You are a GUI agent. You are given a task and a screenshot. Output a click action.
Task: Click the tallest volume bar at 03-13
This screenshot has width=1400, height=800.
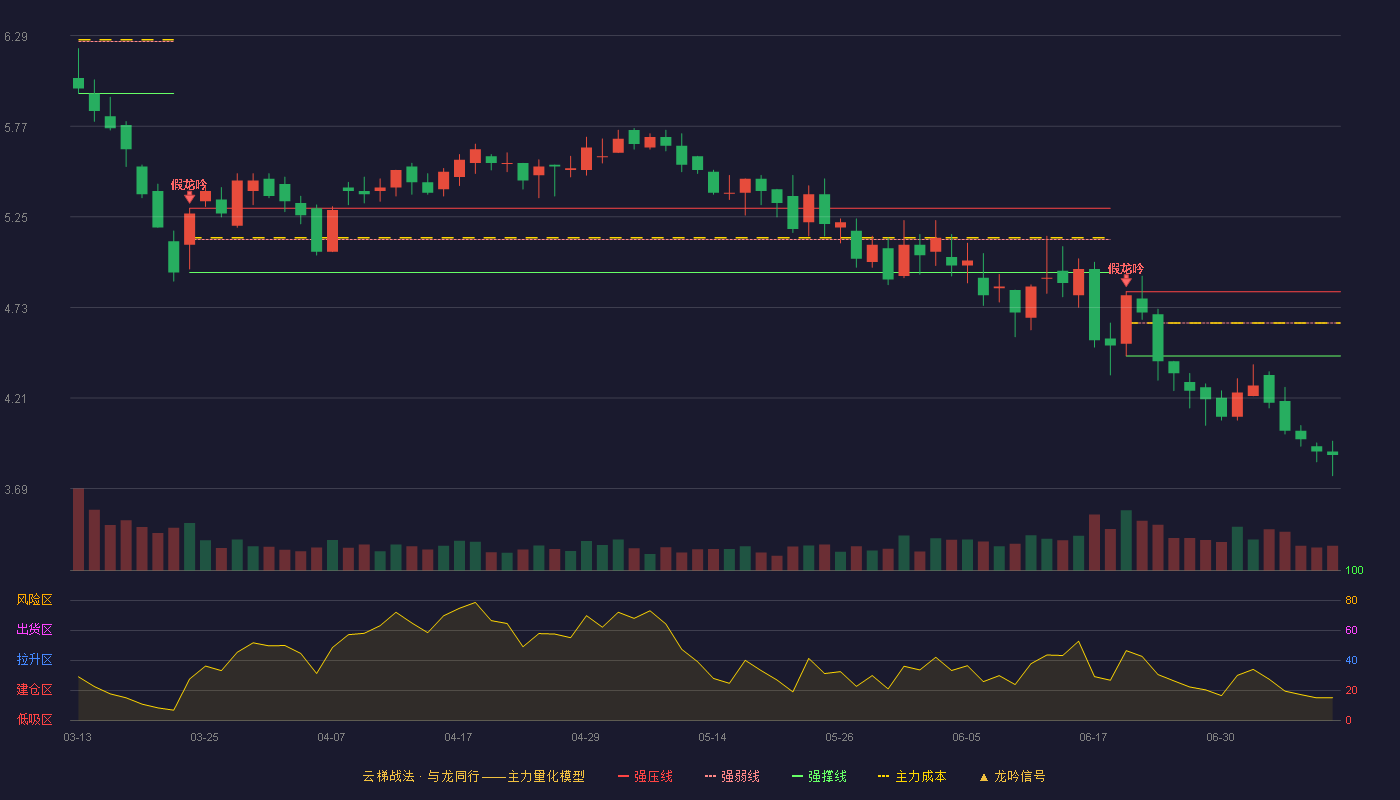pos(78,529)
